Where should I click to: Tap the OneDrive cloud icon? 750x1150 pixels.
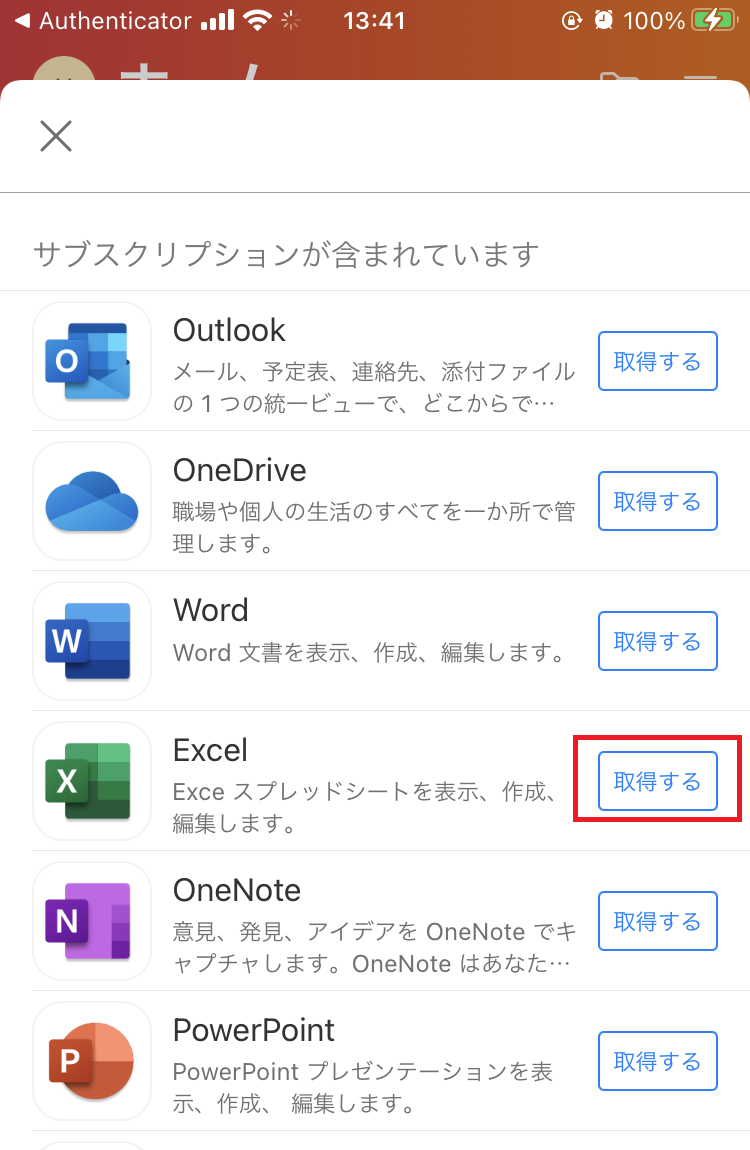(x=92, y=501)
